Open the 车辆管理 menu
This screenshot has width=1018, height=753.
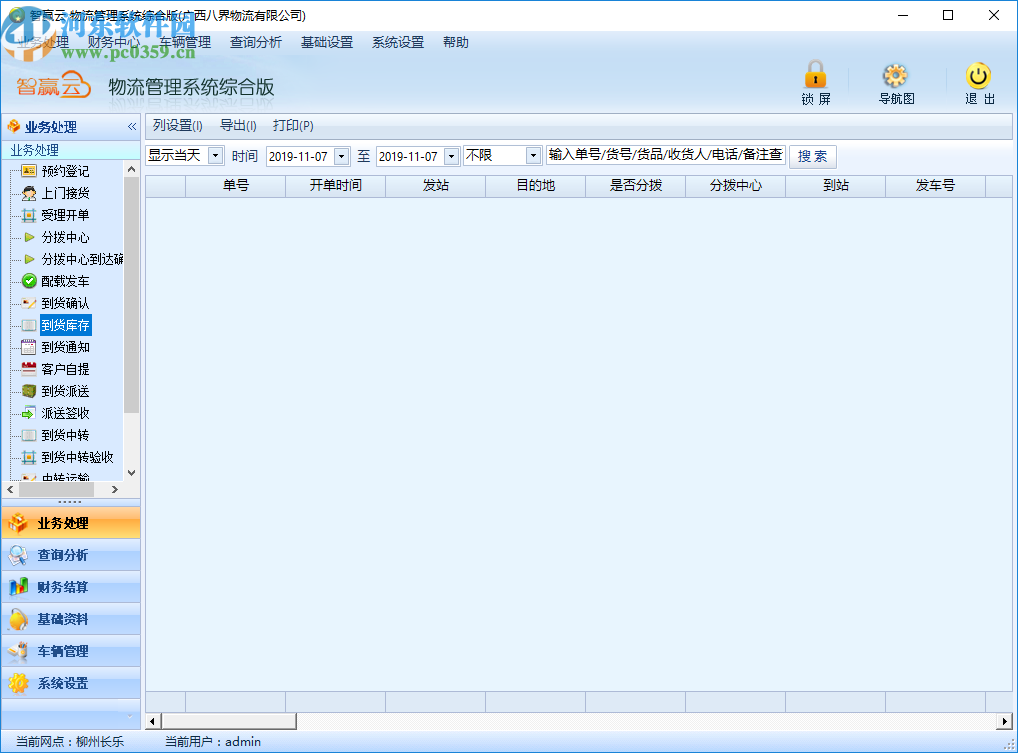[185, 42]
